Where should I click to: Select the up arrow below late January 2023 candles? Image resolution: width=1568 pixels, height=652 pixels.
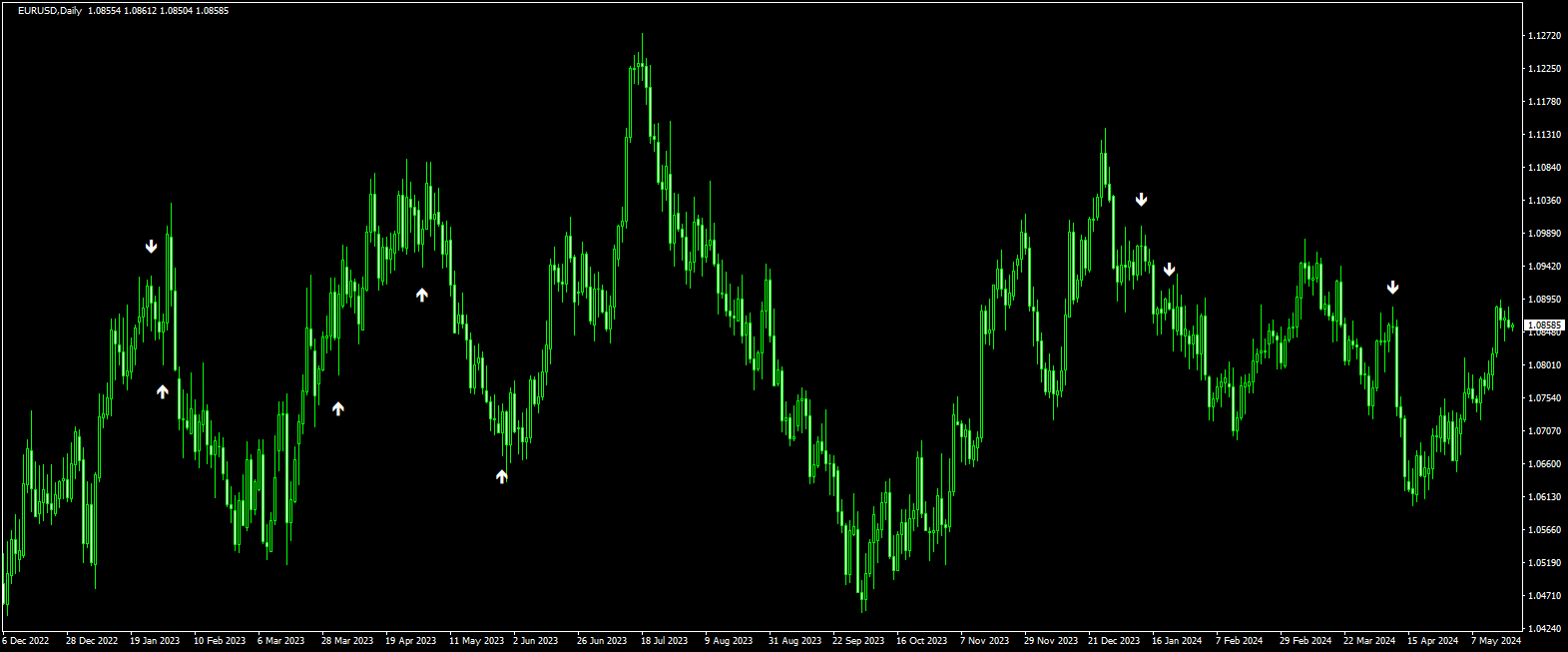pos(163,392)
